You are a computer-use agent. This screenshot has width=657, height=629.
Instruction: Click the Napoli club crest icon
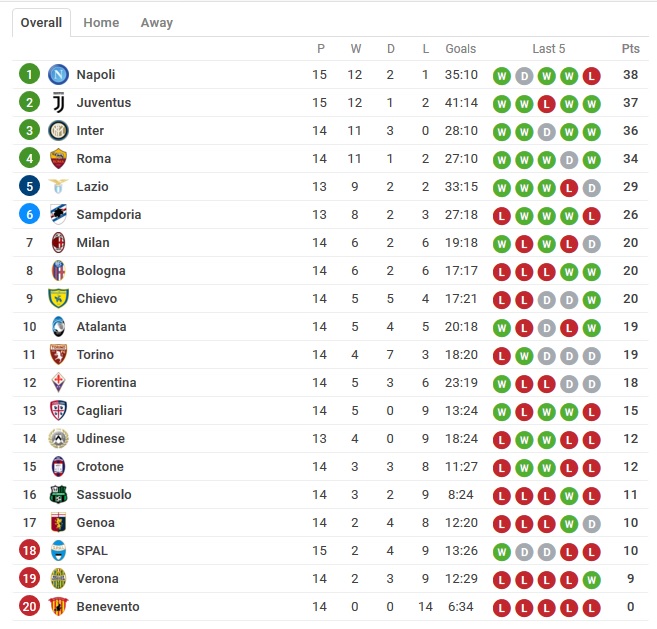coord(58,75)
